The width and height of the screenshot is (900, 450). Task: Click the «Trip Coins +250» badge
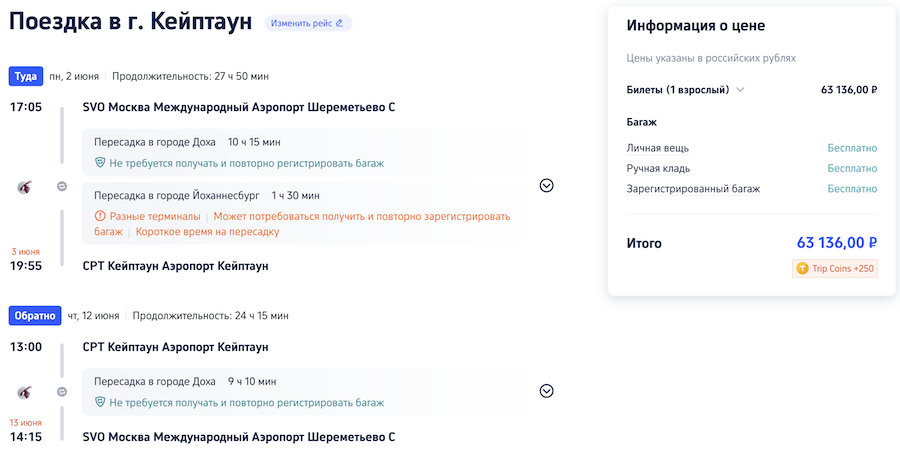(x=834, y=268)
